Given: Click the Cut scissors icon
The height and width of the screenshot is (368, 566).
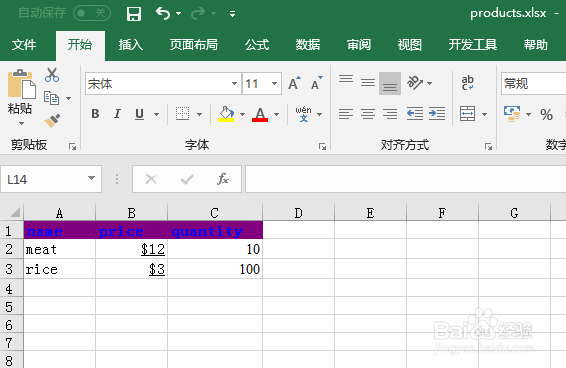Looking at the screenshot, I should [x=52, y=75].
